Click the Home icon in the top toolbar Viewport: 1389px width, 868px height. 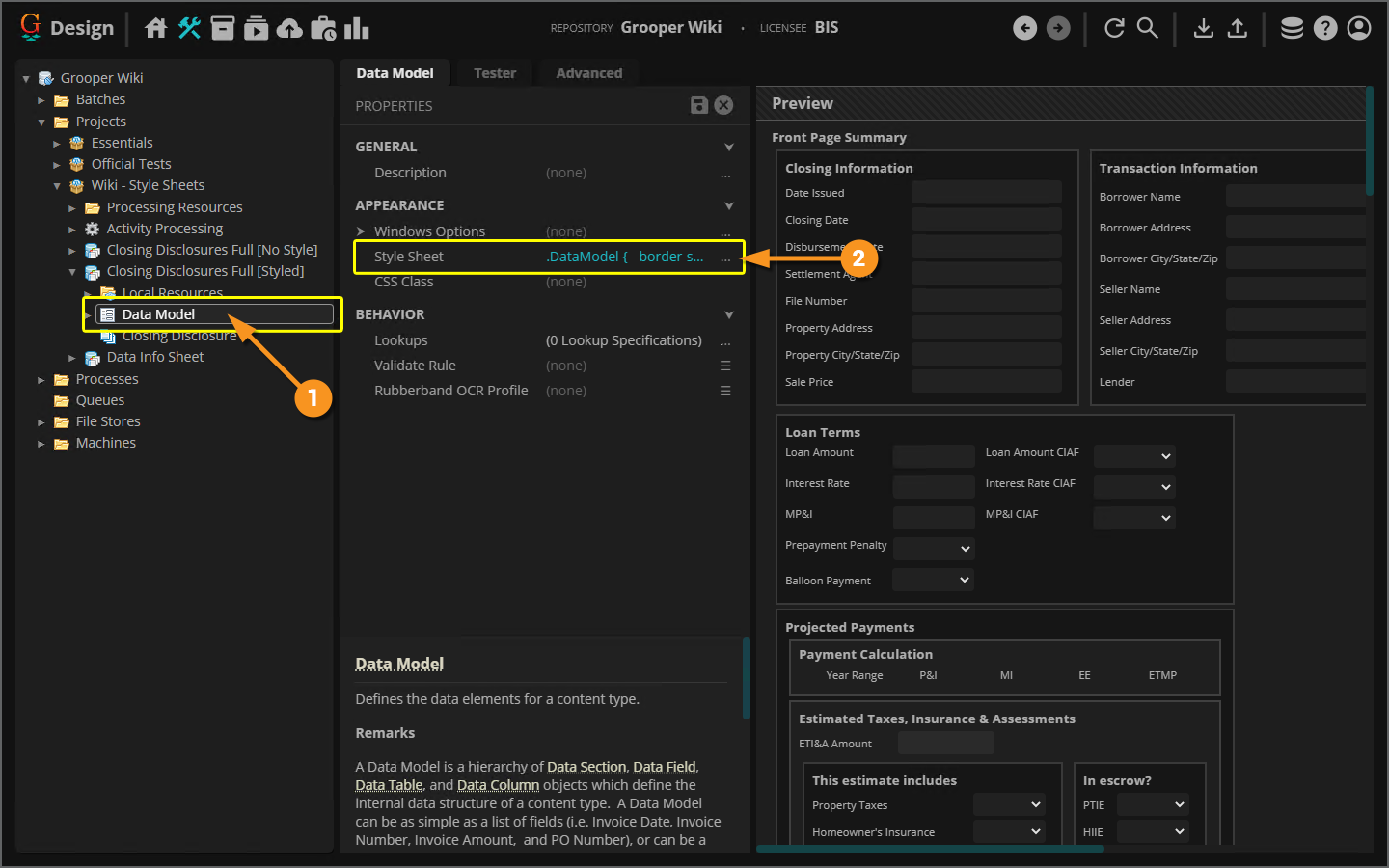pyautogui.click(x=155, y=29)
